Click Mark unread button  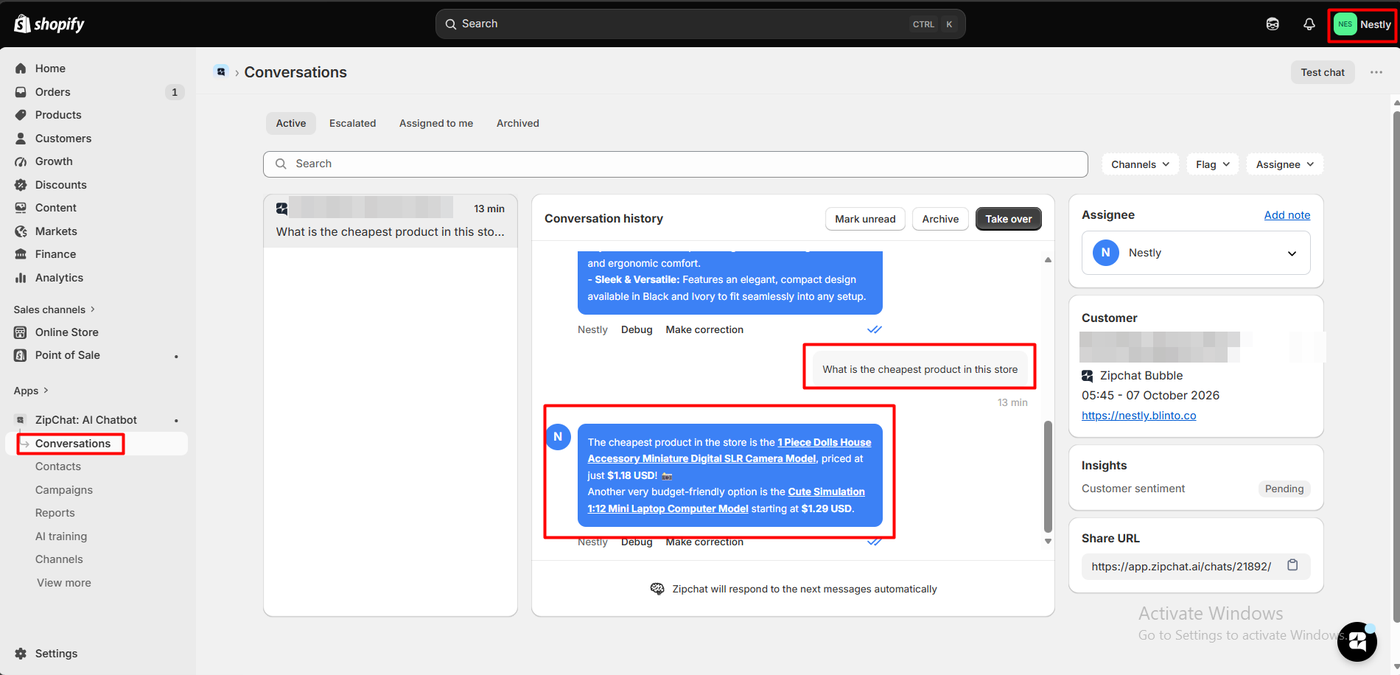866,219
